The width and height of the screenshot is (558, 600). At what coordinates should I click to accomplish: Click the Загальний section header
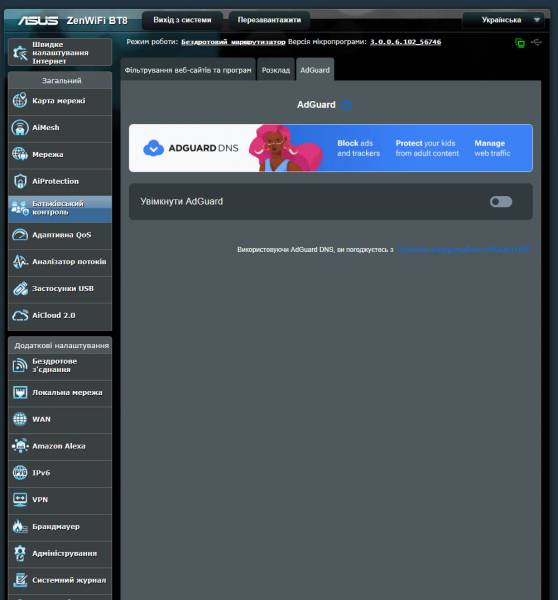[x=60, y=80]
